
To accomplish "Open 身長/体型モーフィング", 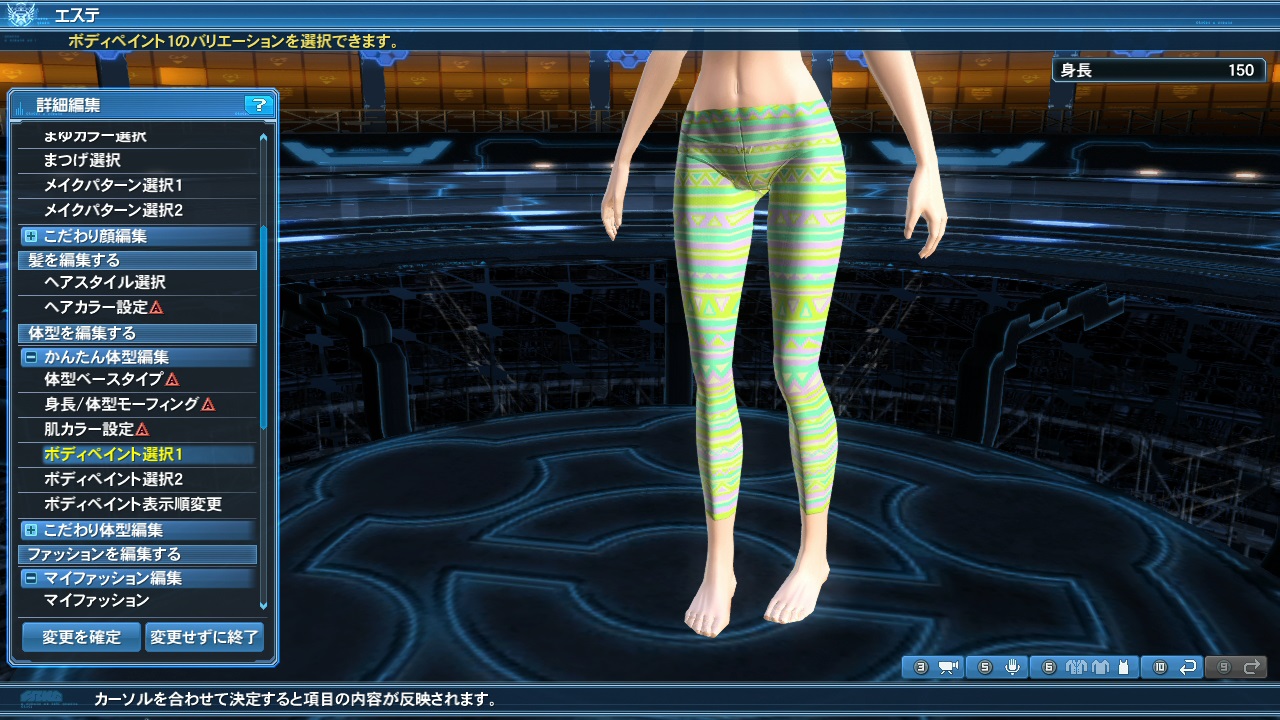I will tap(138, 404).
